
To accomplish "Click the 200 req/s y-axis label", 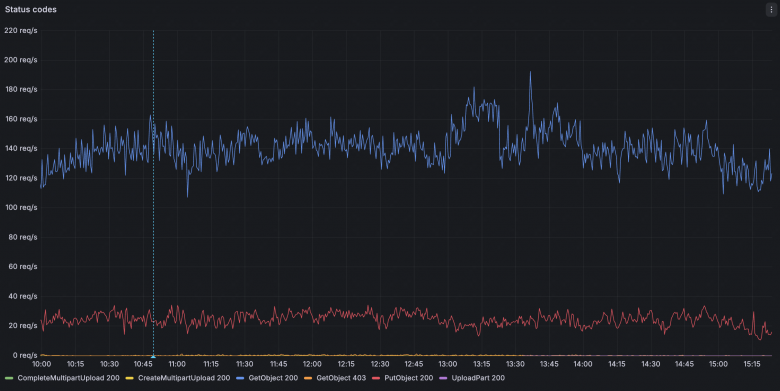I will [21, 60].
